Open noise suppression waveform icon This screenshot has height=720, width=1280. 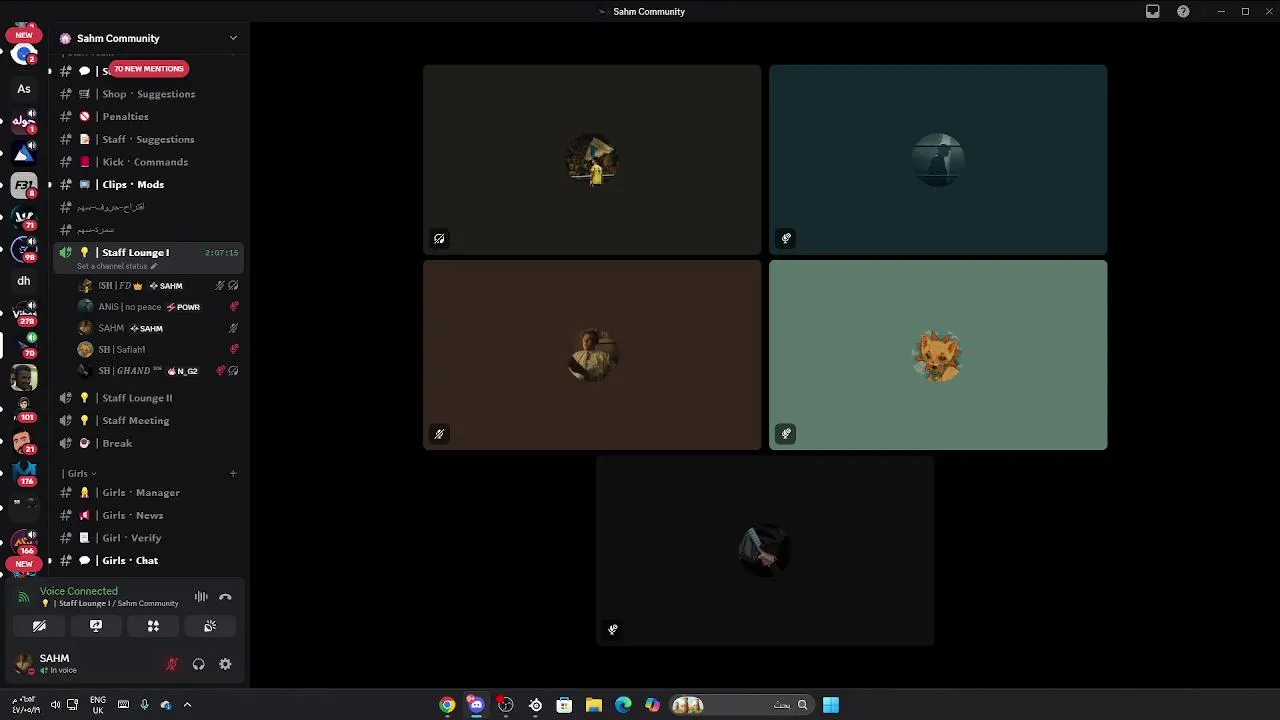click(x=201, y=597)
